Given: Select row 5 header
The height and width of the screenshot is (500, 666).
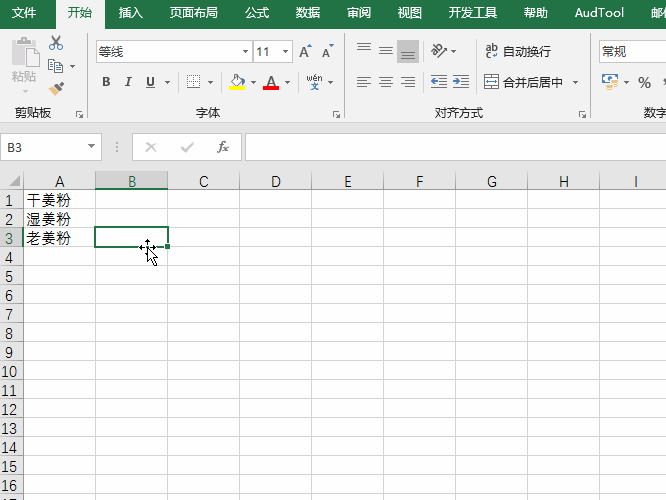Looking at the screenshot, I should click(x=11, y=277).
